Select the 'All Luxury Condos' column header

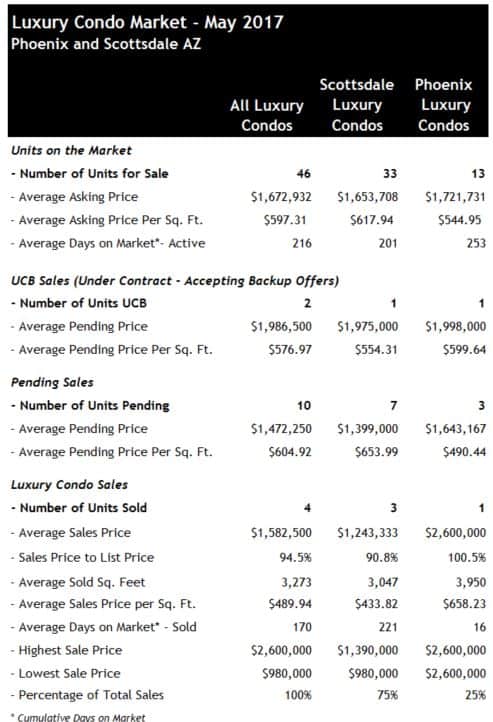(x=267, y=115)
